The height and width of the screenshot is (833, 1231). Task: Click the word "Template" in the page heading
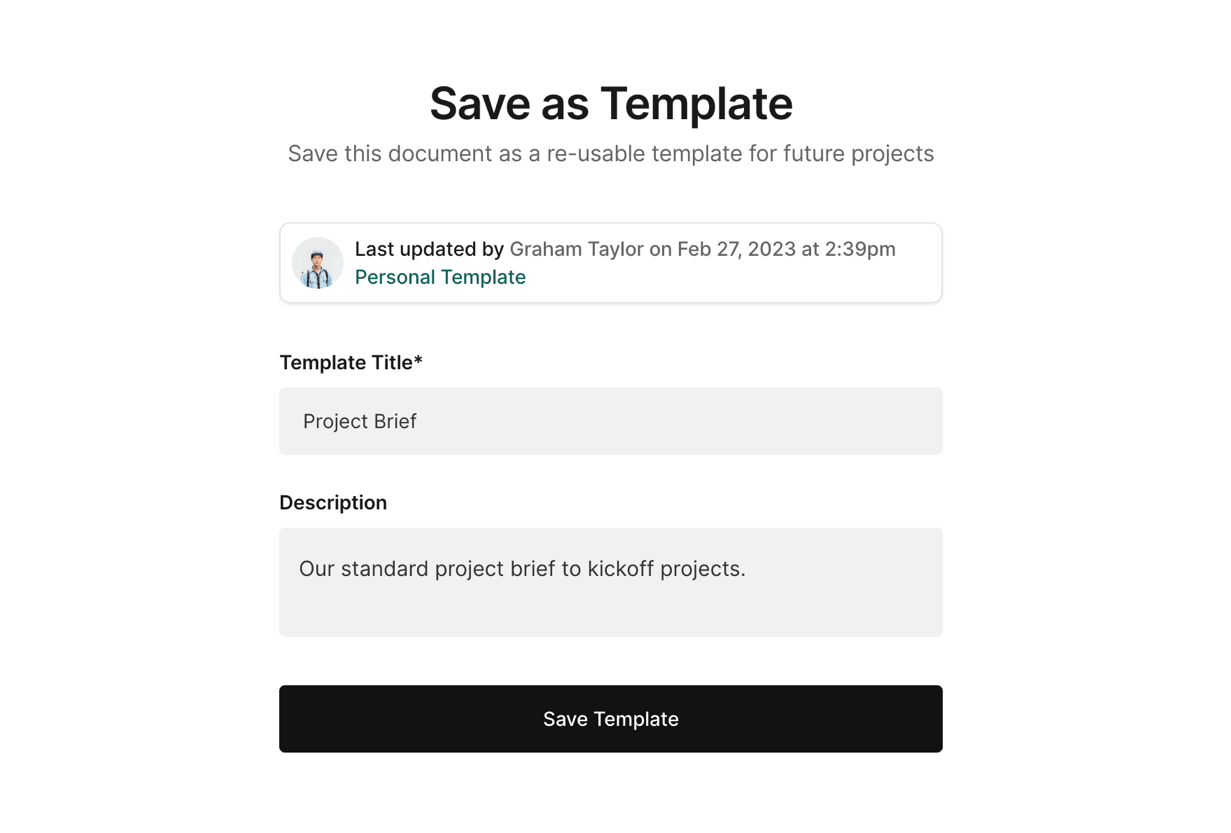tap(696, 104)
